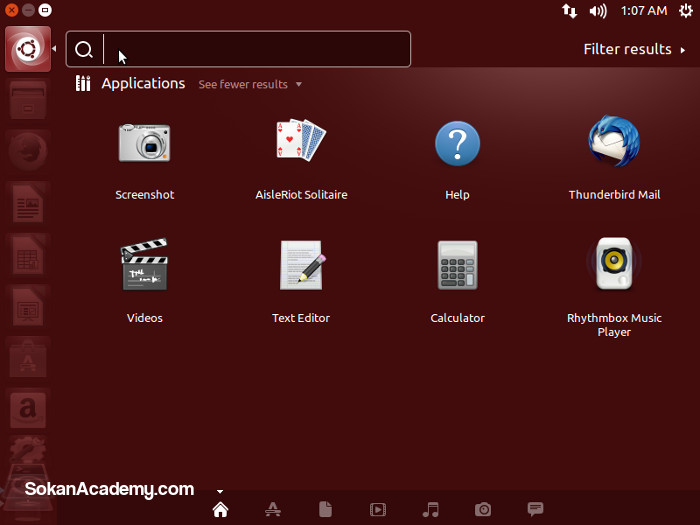
Task: Click the Applications category header
Action: (143, 83)
